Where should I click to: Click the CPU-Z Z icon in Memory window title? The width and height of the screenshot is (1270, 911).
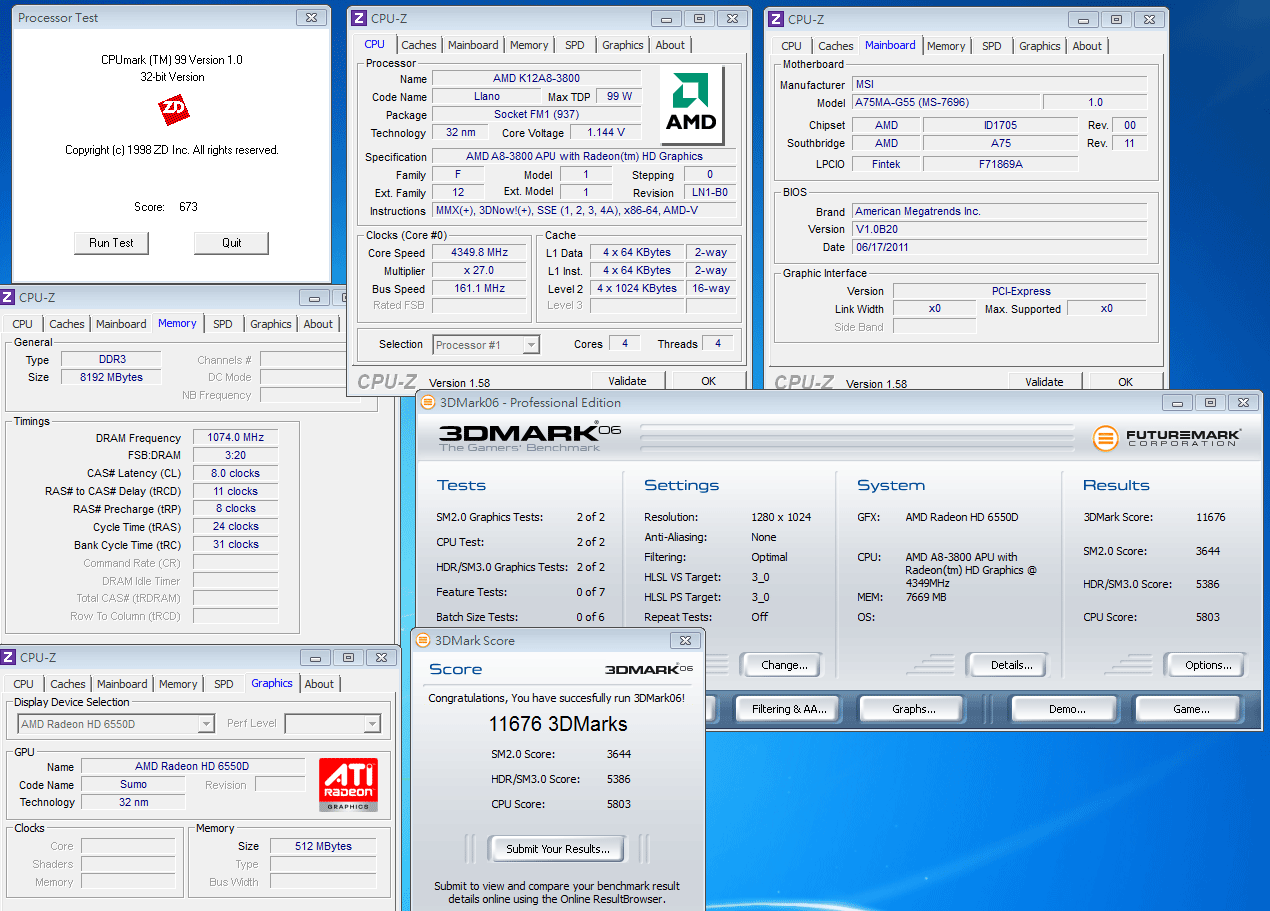pyautogui.click(x=8, y=297)
